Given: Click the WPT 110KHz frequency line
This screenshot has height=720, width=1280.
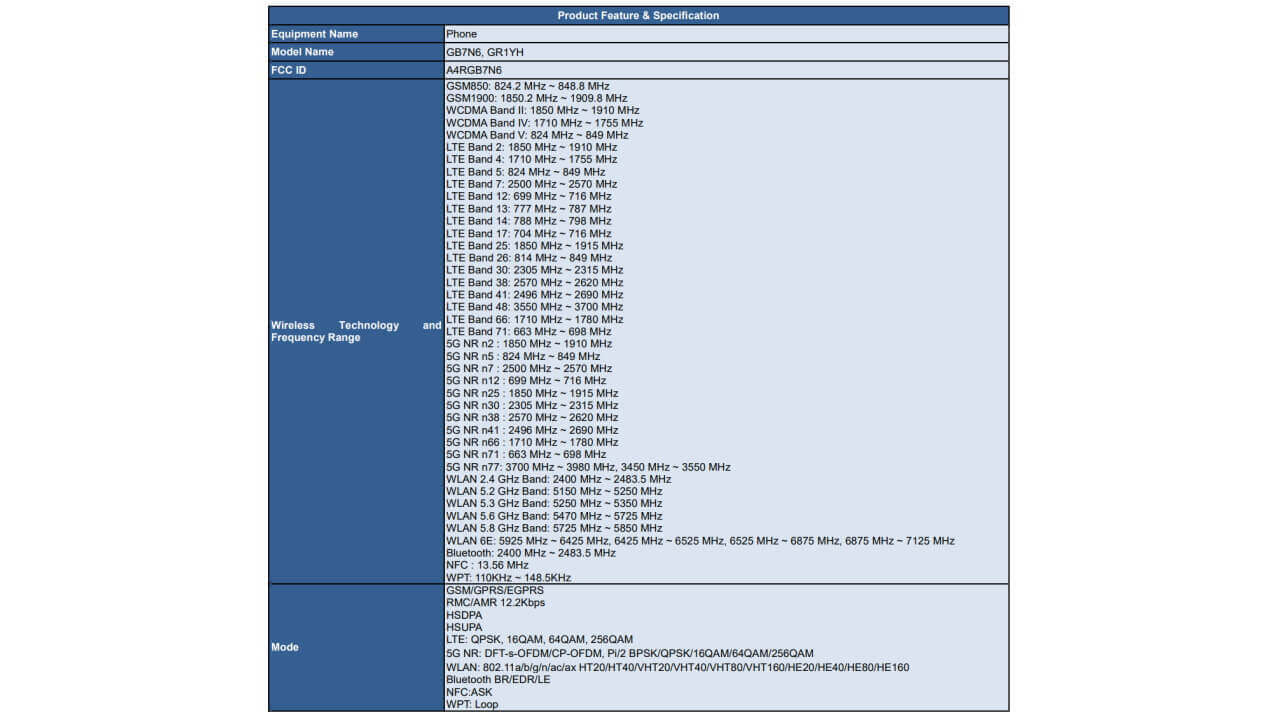Looking at the screenshot, I should coord(508,577).
